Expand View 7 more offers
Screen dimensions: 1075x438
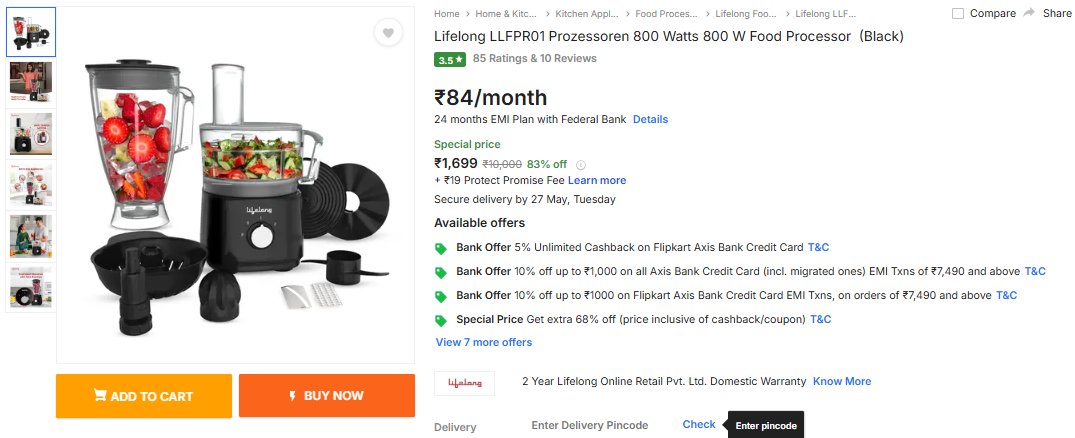click(x=484, y=342)
